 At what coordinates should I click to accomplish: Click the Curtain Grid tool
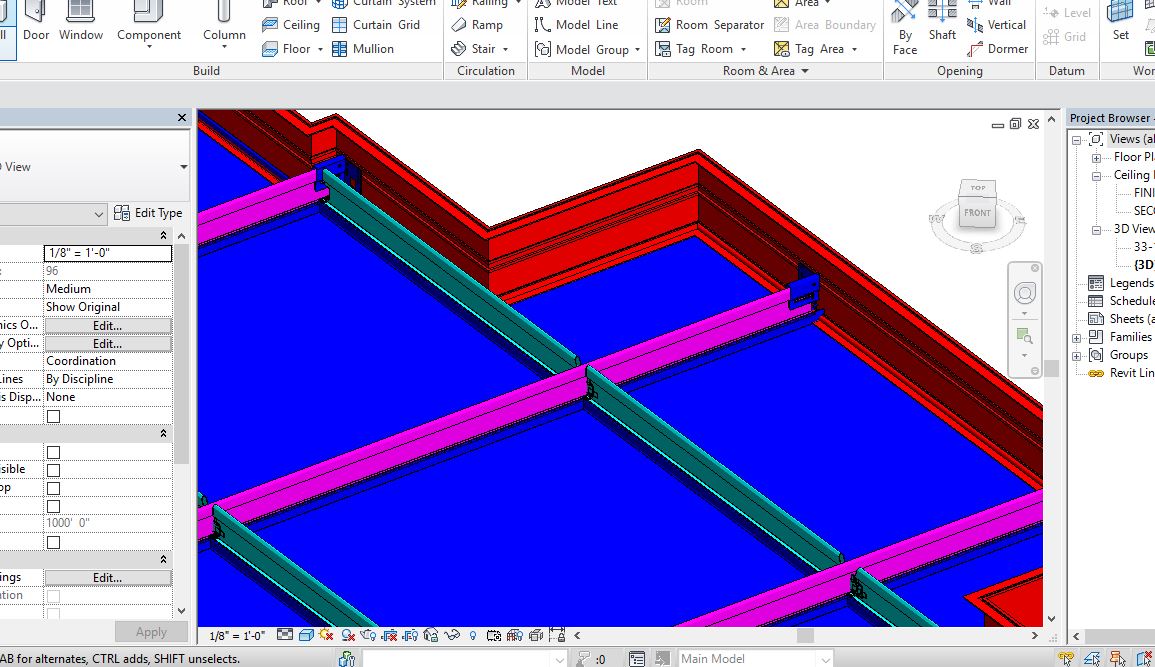tap(375, 25)
